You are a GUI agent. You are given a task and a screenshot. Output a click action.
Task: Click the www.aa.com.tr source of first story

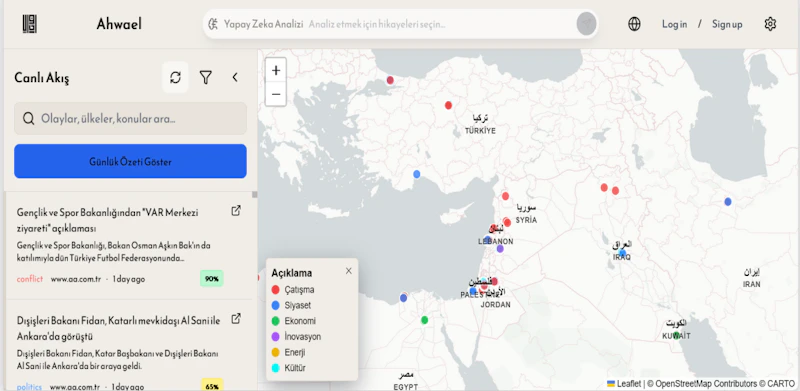76,279
